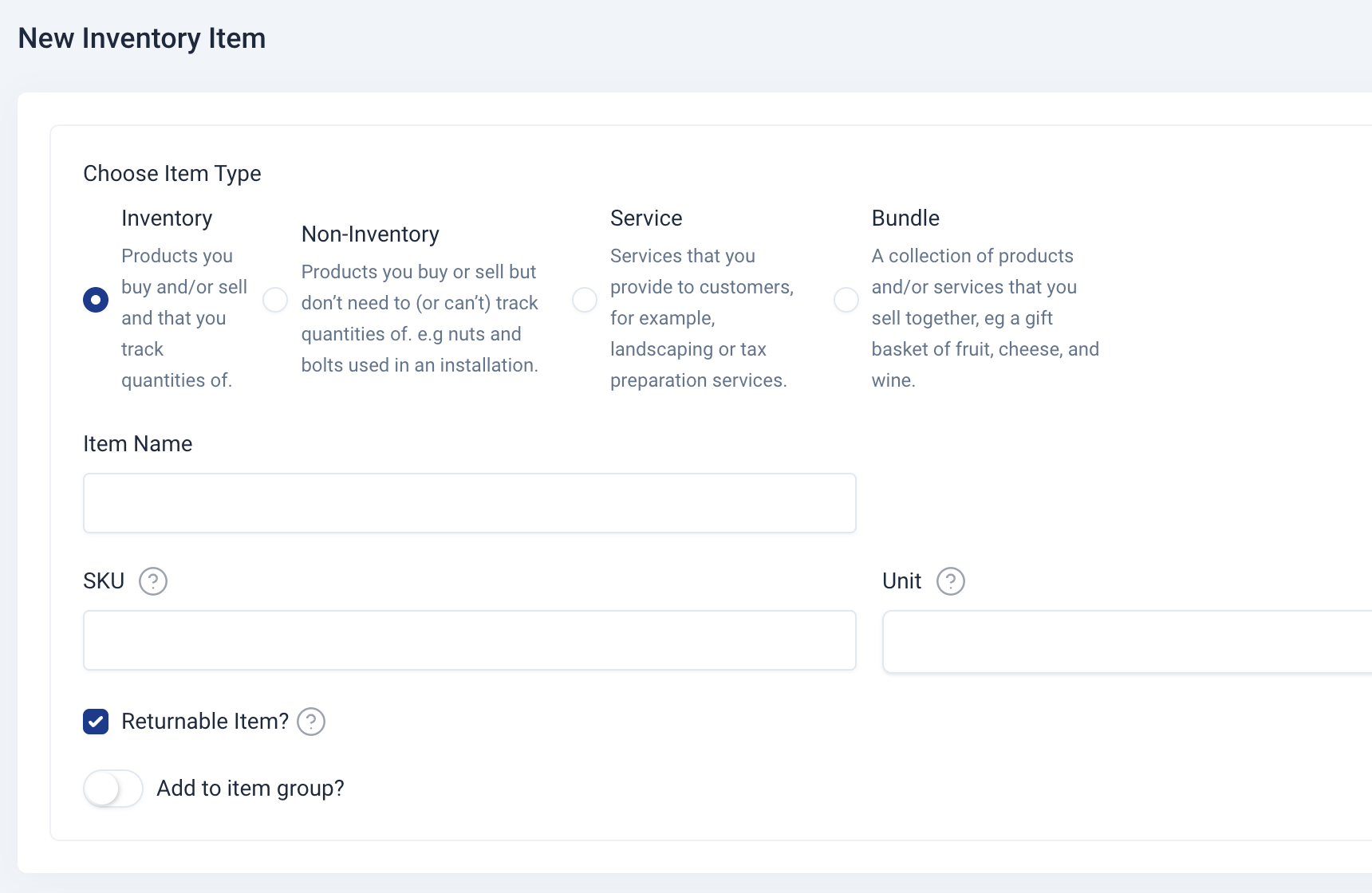Click the Service description about landscaping
1372x893 pixels.
pos(700,318)
